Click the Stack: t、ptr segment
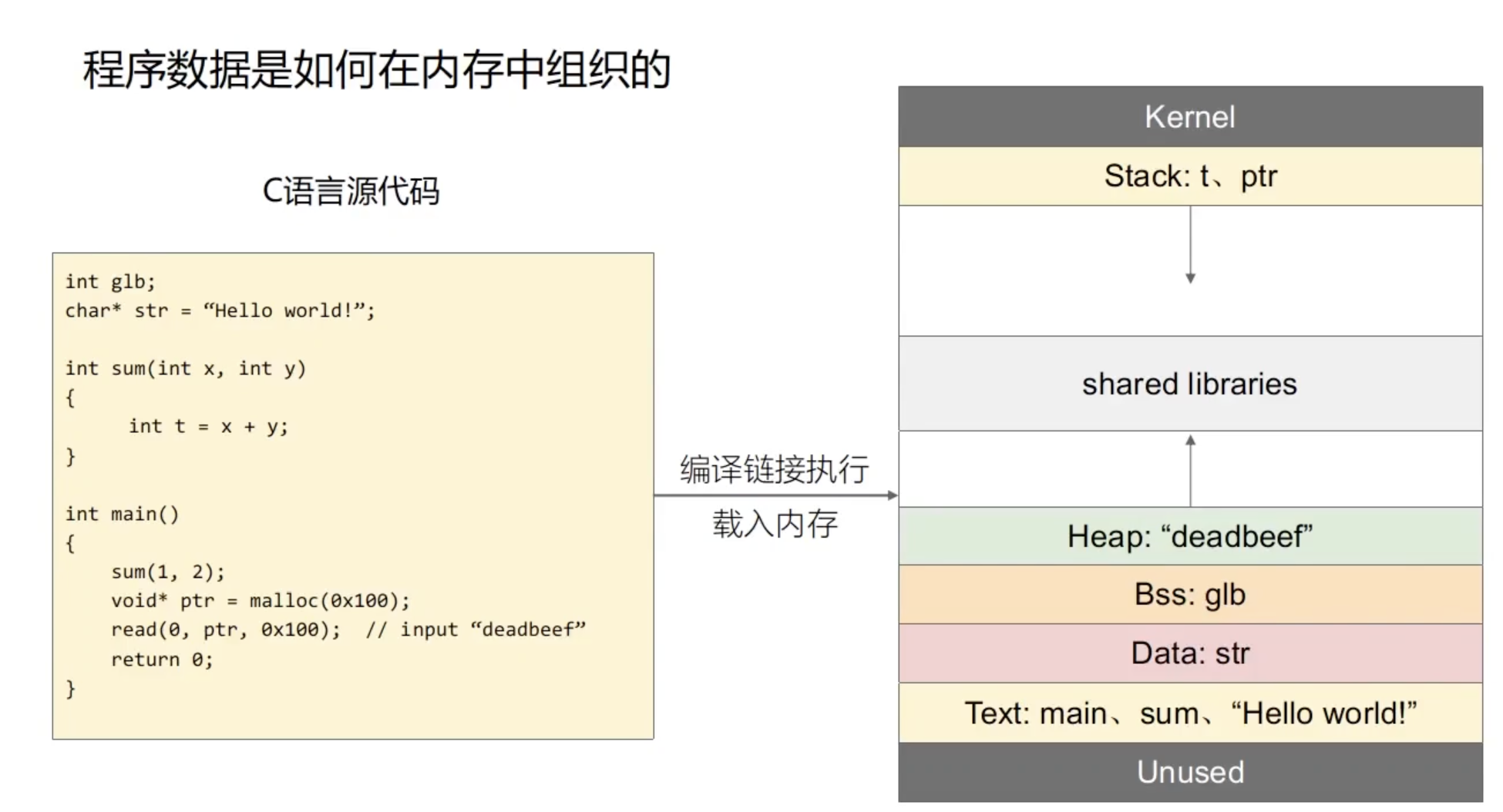The width and height of the screenshot is (1503, 812). pyautogui.click(x=1190, y=176)
